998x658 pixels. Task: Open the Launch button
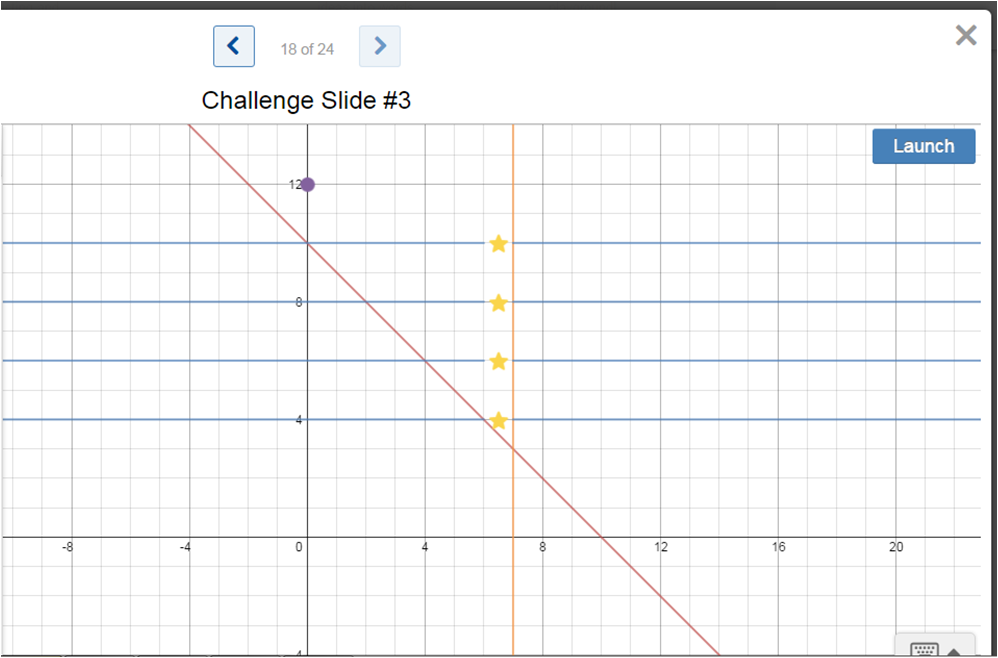pyautogui.click(x=923, y=146)
